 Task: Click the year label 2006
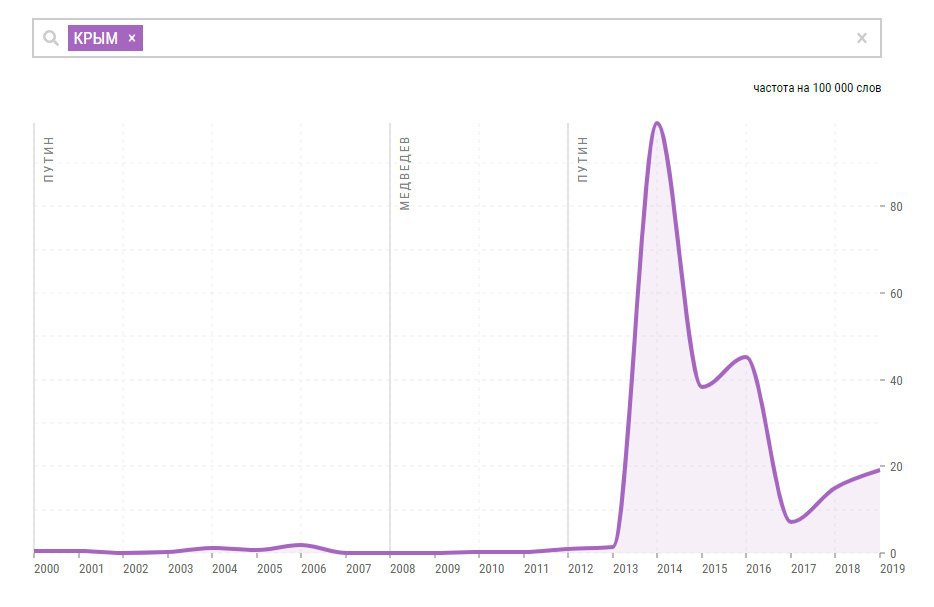pos(314,569)
